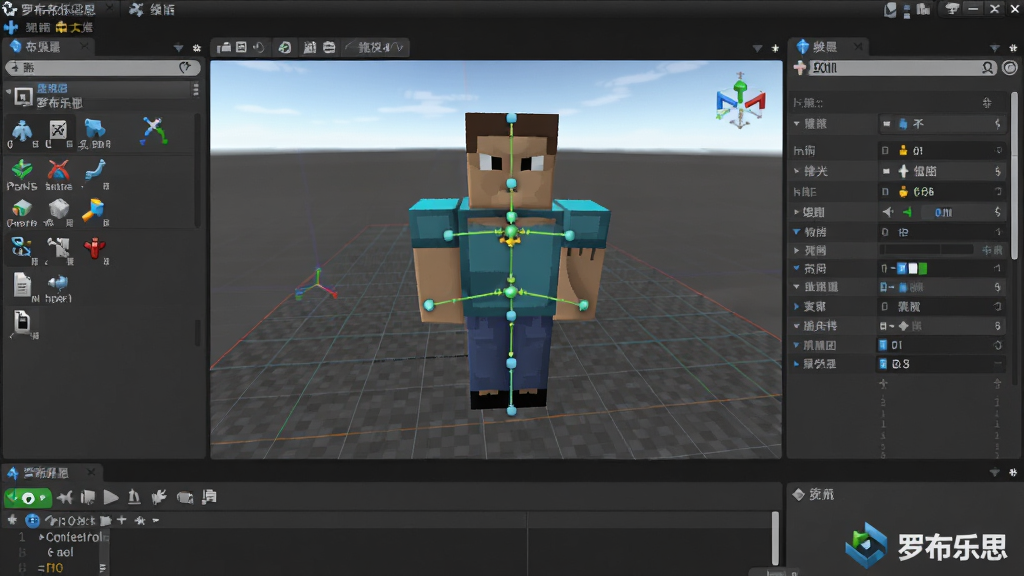Select the red cross-shaped figure icon
The width and height of the screenshot is (1024, 576).
coord(95,248)
